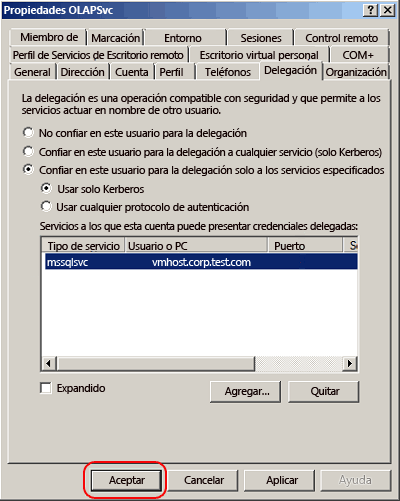Click the help question mark icon in title bar

click(370, 10)
